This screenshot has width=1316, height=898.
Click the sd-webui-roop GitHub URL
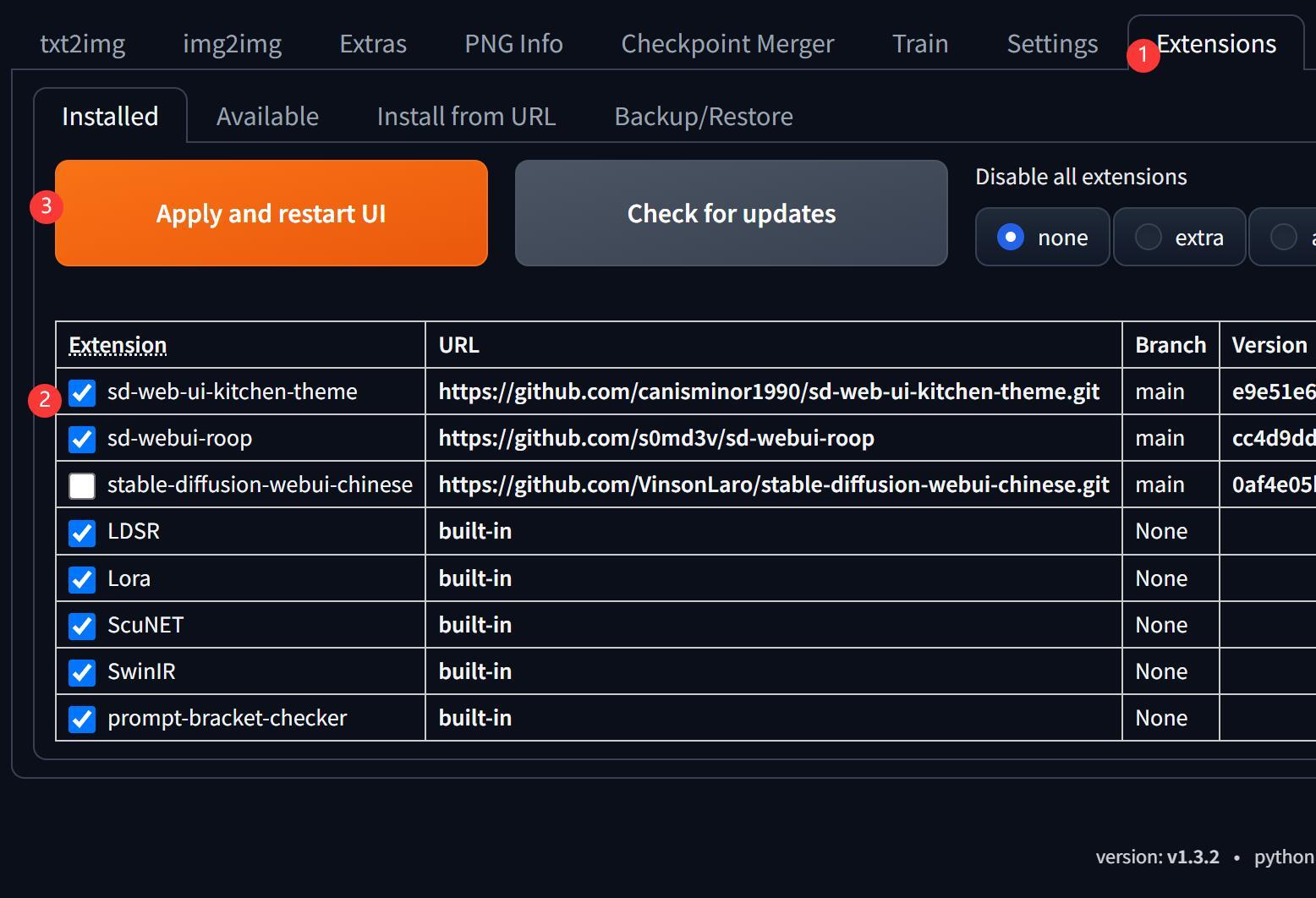pyautogui.click(x=656, y=438)
